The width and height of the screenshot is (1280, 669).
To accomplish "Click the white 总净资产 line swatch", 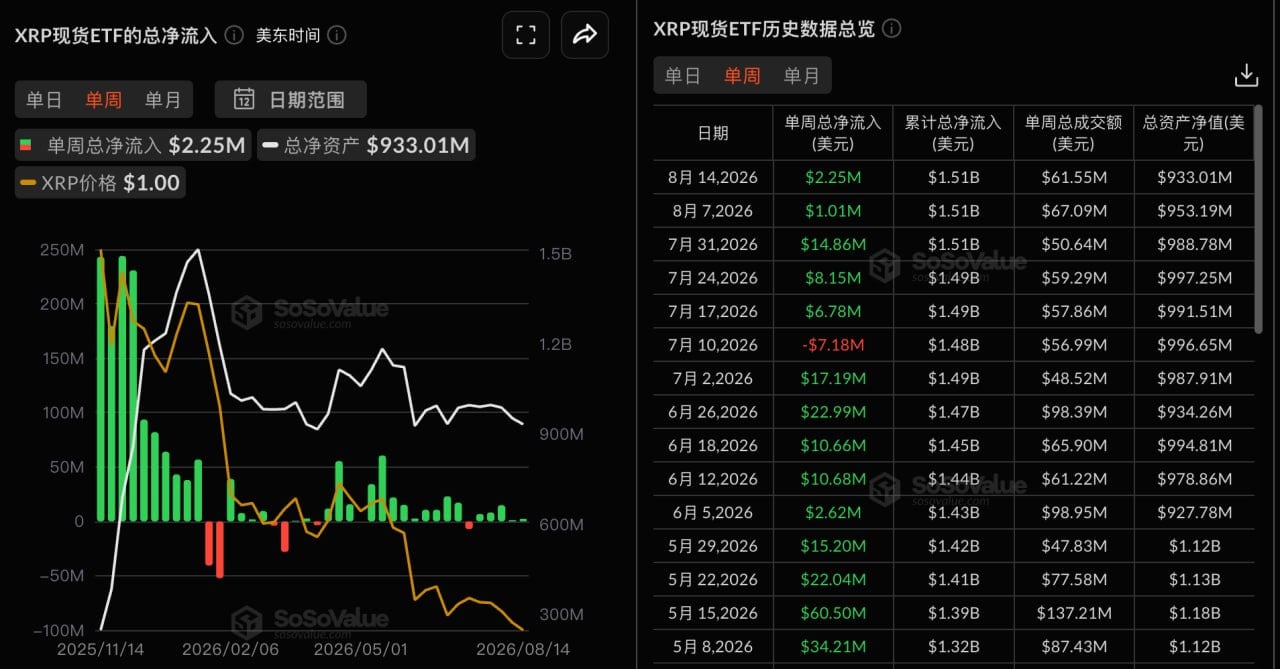I will click(x=270, y=146).
